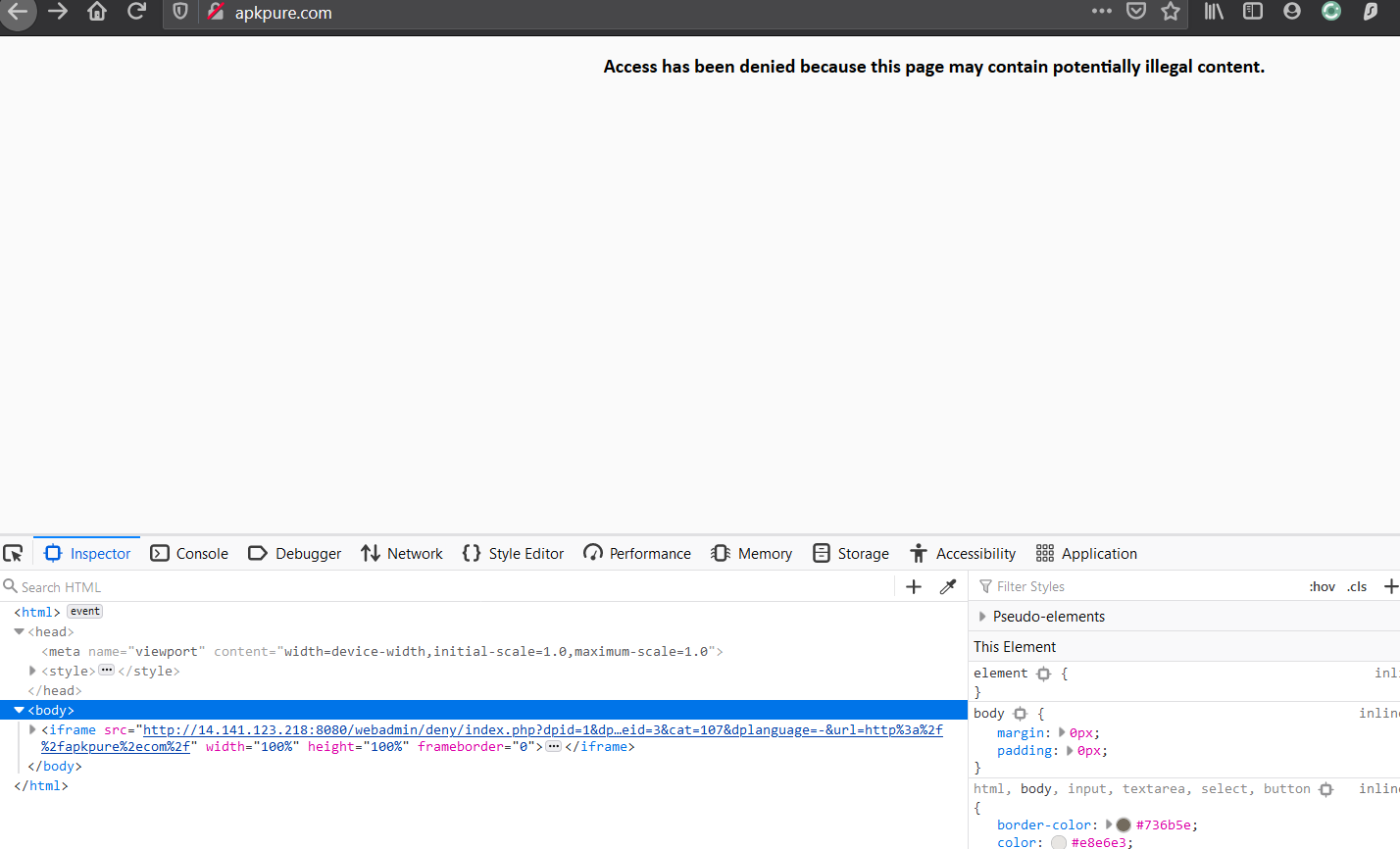Go back to the previous page
Image resolution: width=1400 pixels, height=849 pixels.
(17, 12)
